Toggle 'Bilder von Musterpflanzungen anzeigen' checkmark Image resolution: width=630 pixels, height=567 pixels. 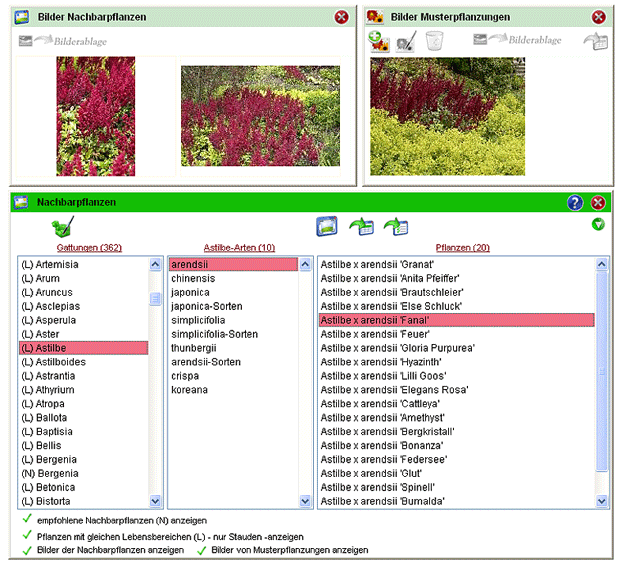tap(202, 550)
